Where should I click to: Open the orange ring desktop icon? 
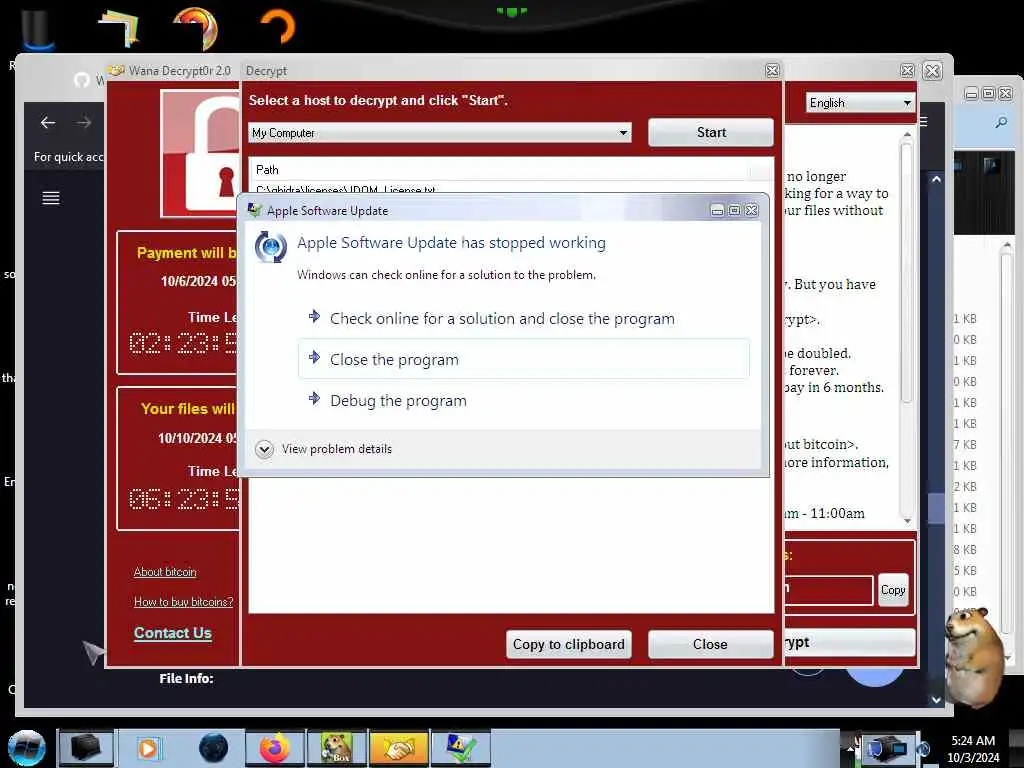(278, 26)
